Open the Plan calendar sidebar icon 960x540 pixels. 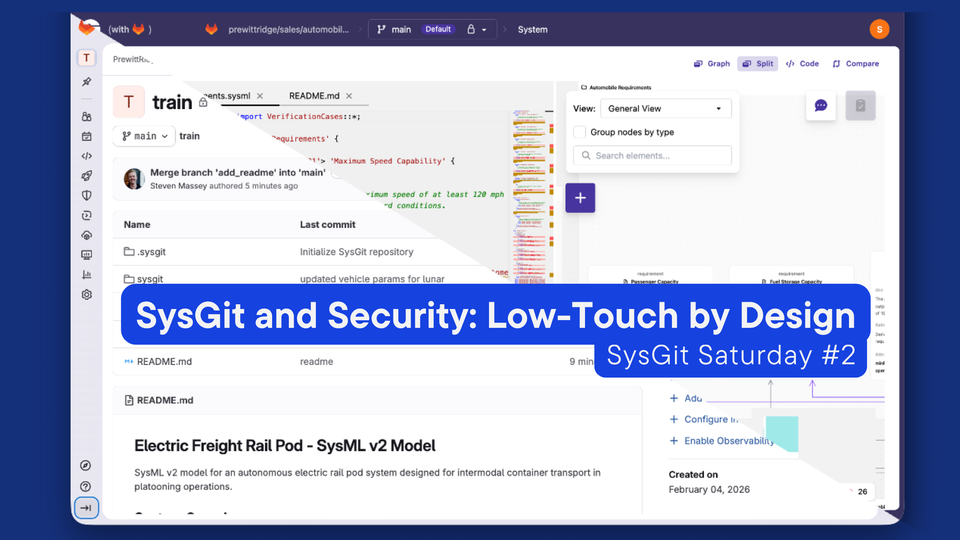tap(86, 137)
